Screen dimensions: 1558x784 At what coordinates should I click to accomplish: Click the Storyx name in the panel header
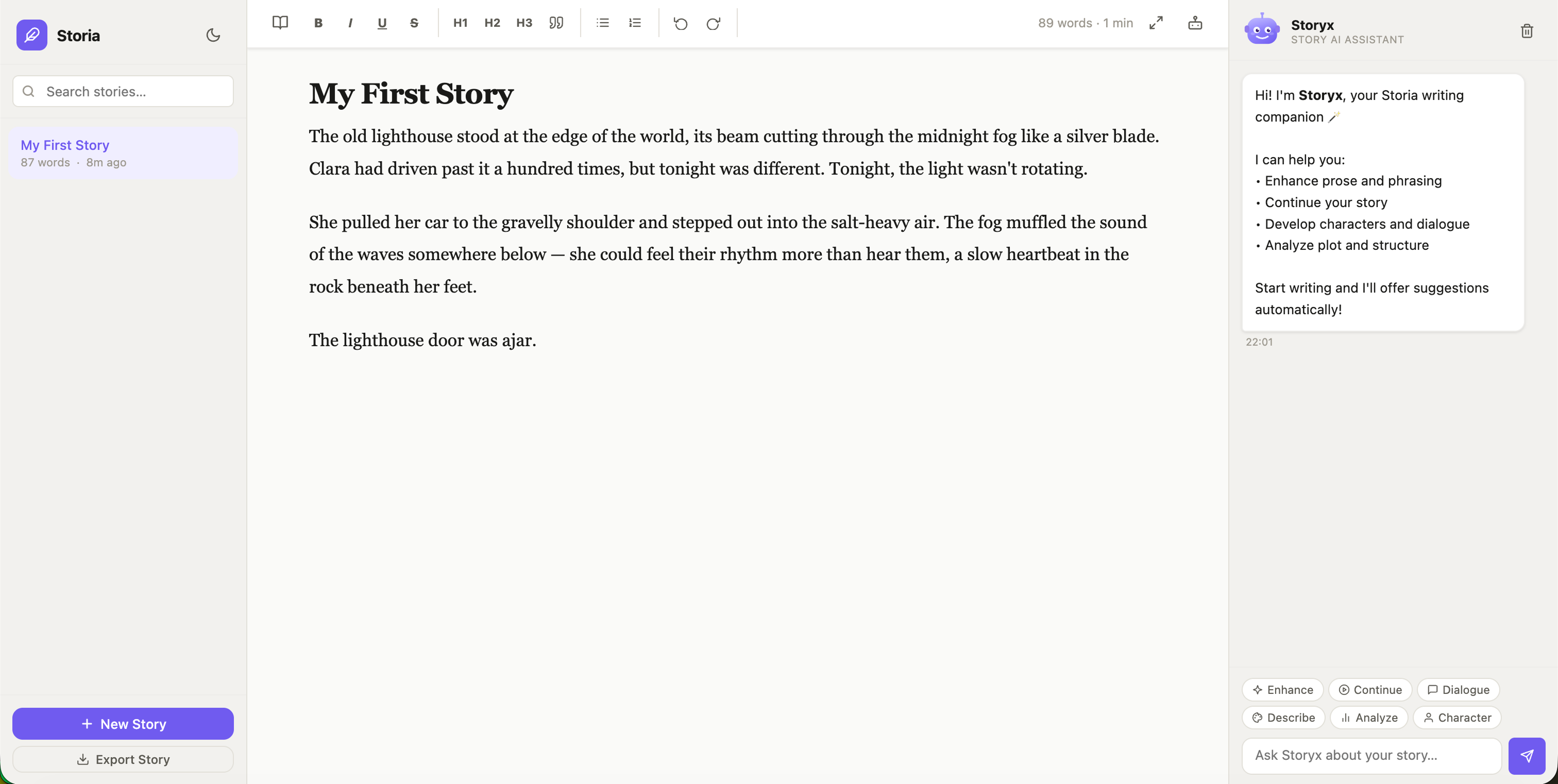pyautogui.click(x=1312, y=25)
